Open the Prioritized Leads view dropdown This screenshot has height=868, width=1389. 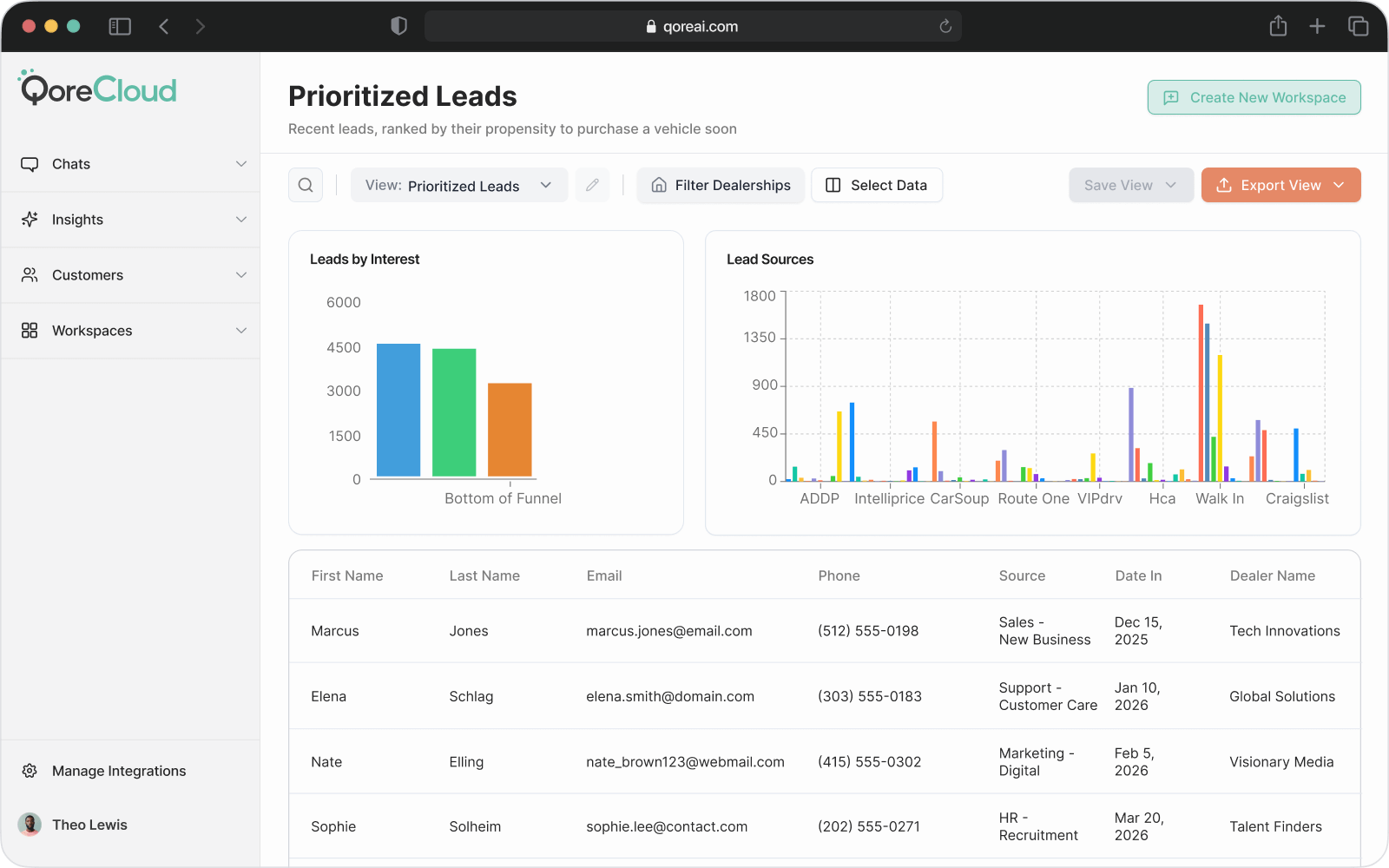(x=459, y=186)
